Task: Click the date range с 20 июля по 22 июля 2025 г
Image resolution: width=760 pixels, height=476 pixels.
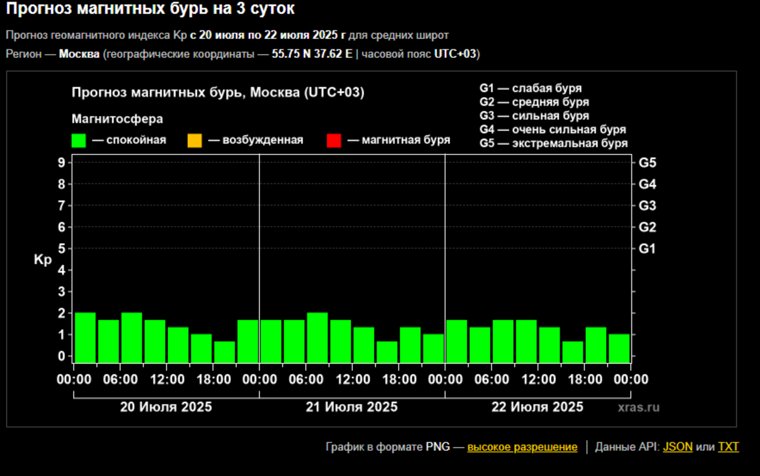Action: [268, 35]
